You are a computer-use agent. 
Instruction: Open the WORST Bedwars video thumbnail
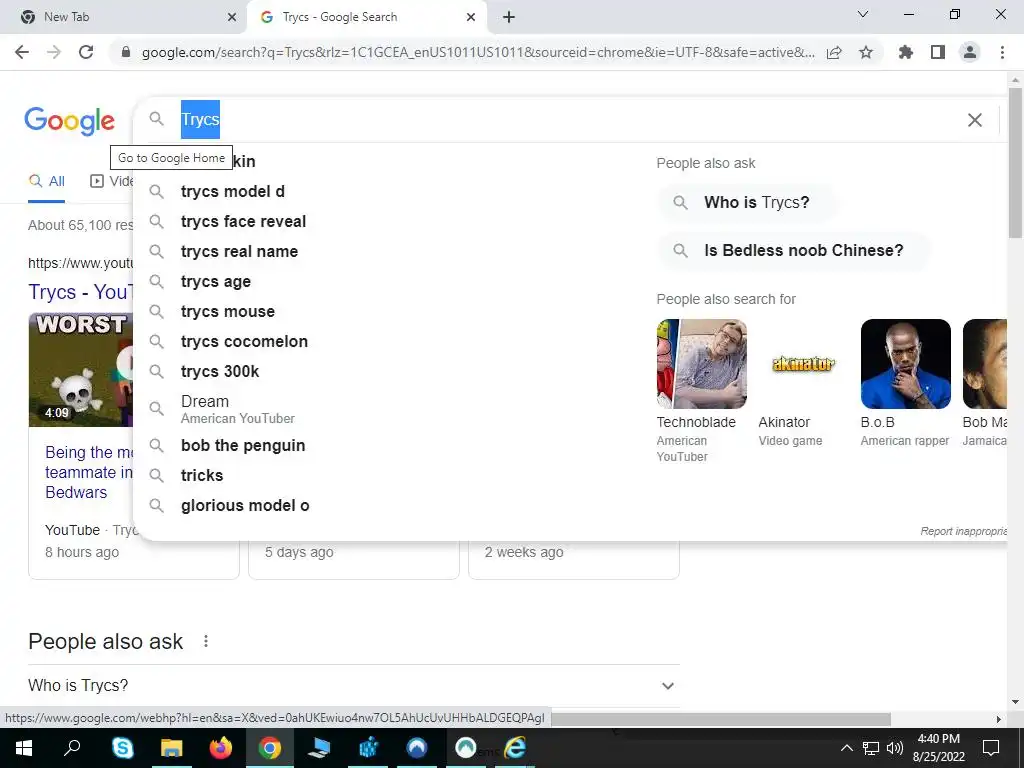click(x=80, y=370)
